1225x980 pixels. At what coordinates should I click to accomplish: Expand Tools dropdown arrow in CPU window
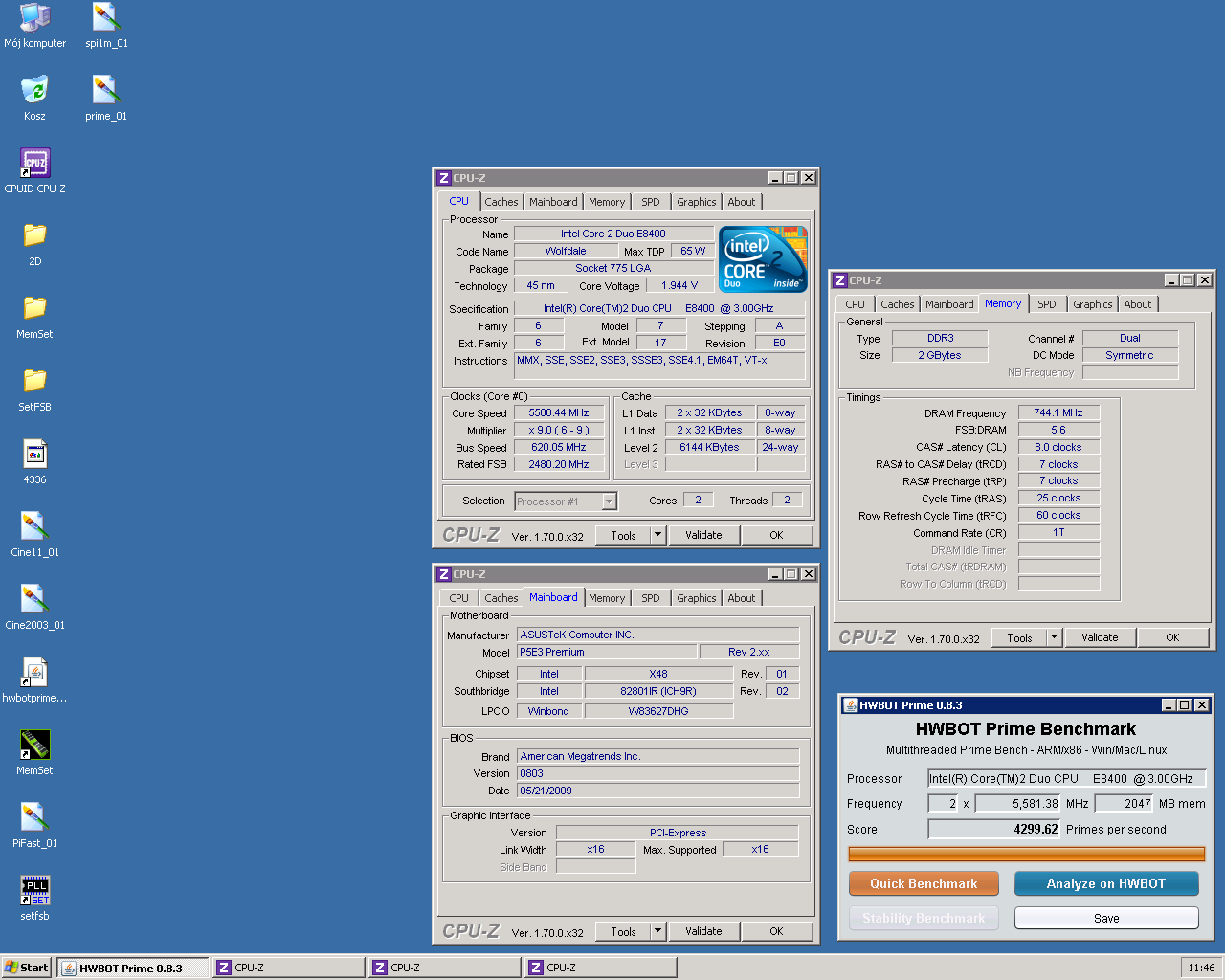click(x=658, y=535)
